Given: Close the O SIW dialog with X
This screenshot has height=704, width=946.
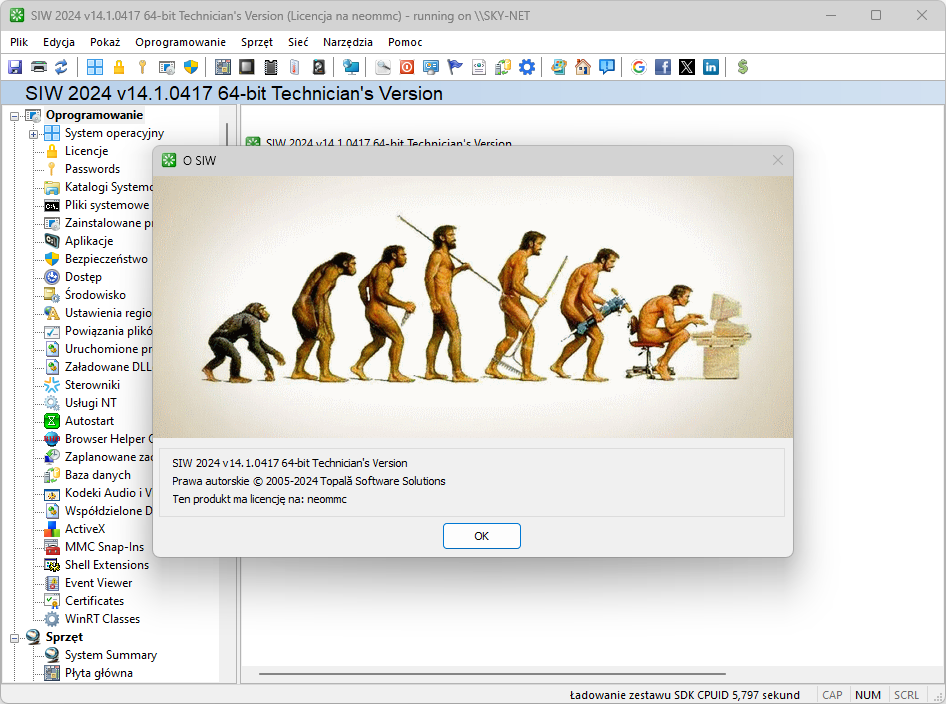Looking at the screenshot, I should pyautogui.click(x=778, y=160).
